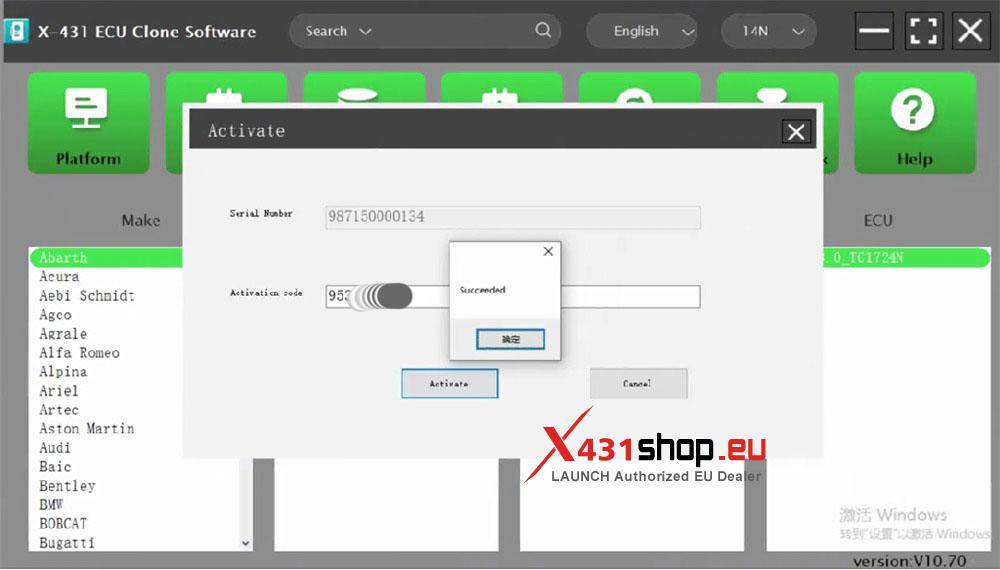Select BOBCAT in the Make list

point(63,523)
